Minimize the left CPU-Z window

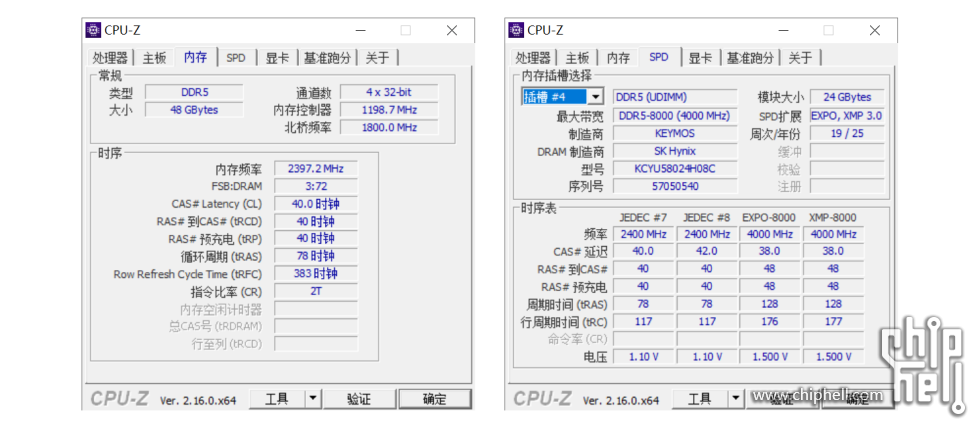[360, 30]
